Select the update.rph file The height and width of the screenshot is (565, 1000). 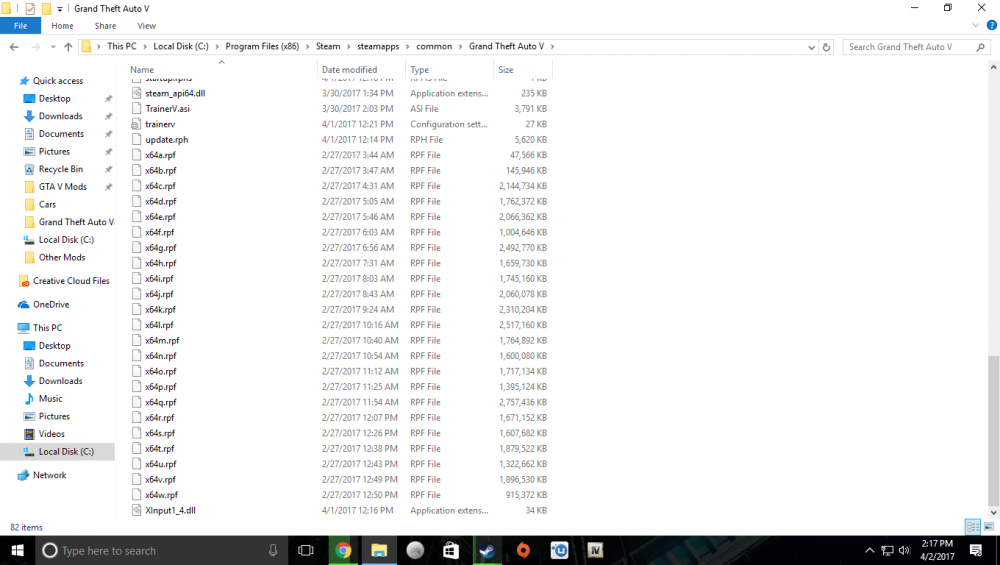tap(166, 140)
